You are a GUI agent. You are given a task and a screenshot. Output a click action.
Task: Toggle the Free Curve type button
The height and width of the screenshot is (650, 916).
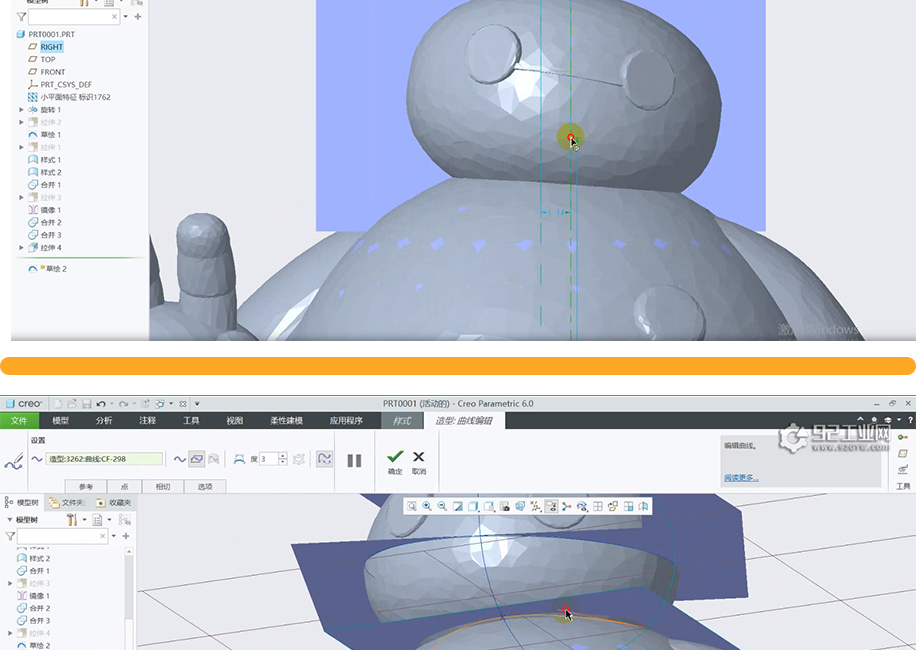pyautogui.click(x=179, y=460)
